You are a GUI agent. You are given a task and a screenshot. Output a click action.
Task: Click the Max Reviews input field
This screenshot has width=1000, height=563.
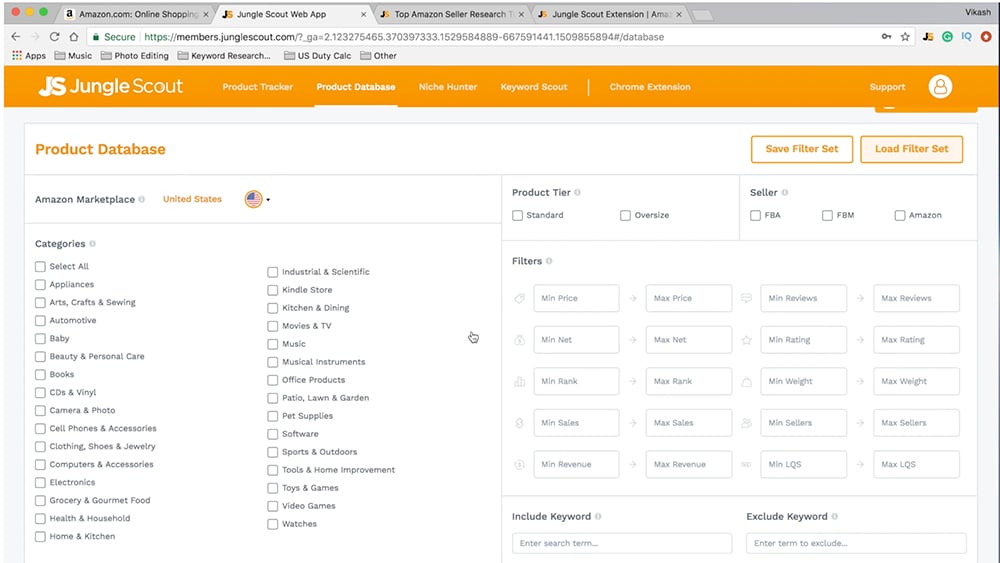point(916,298)
